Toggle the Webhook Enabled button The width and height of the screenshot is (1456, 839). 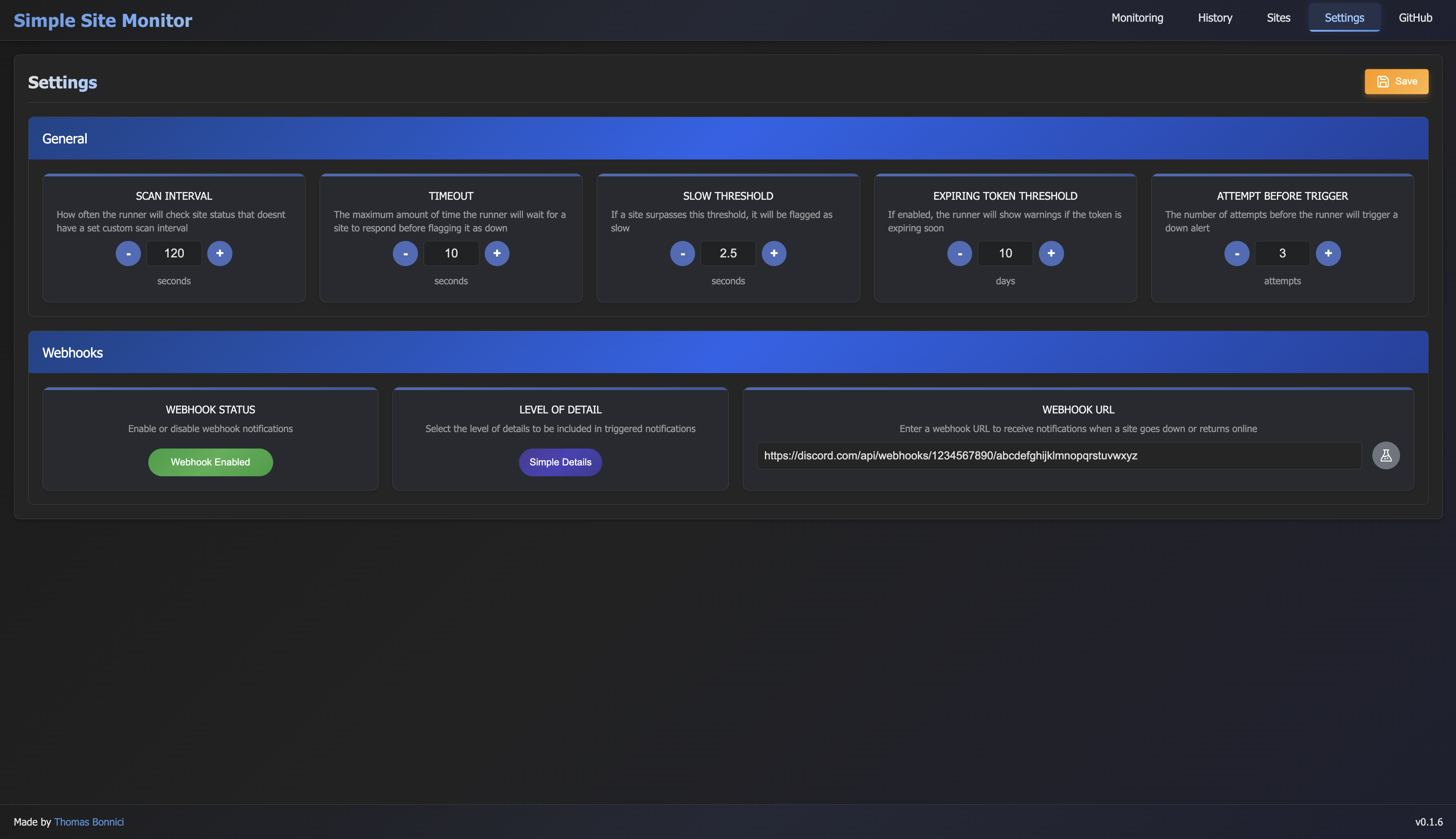[210, 462]
